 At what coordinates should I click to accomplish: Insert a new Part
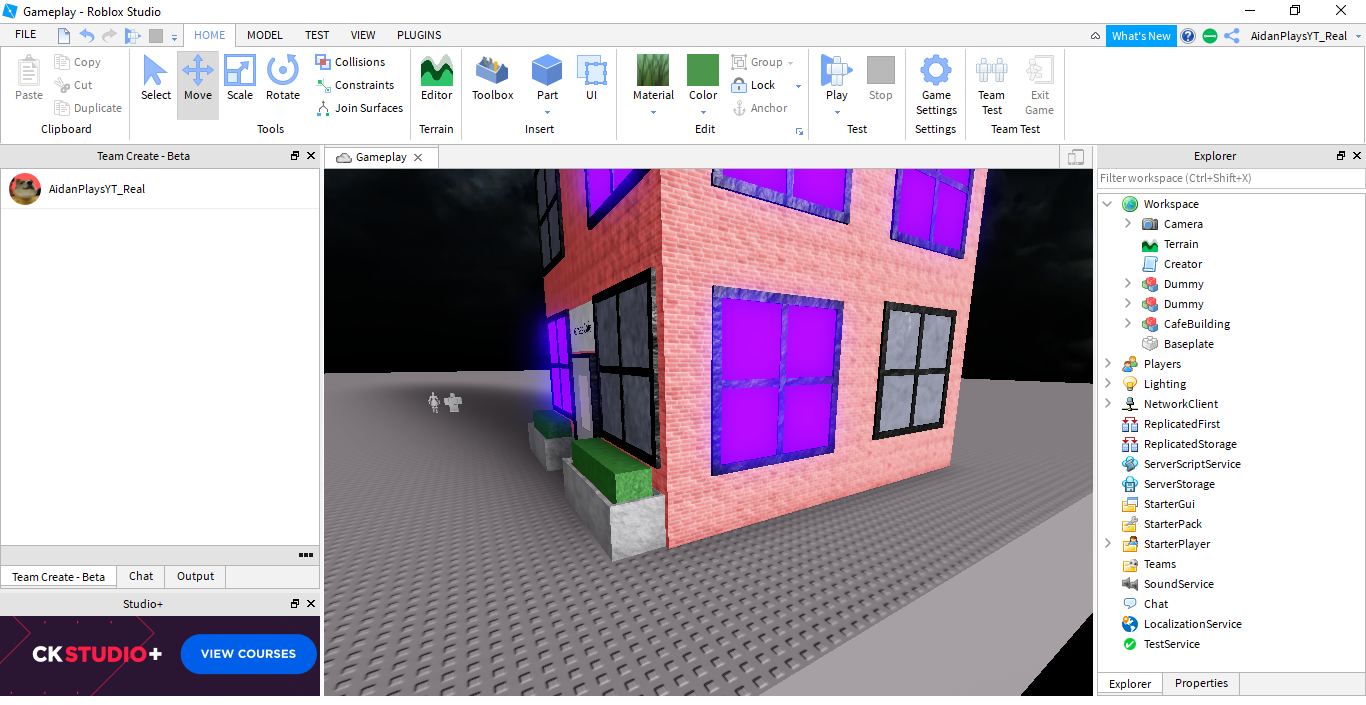coord(547,78)
